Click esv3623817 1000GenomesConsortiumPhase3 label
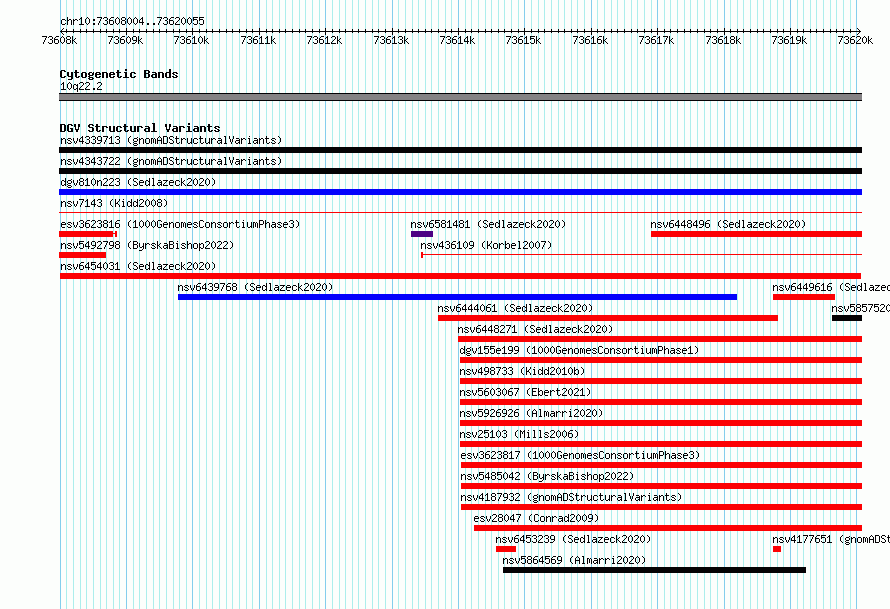The height and width of the screenshot is (609, 890). tap(580, 455)
